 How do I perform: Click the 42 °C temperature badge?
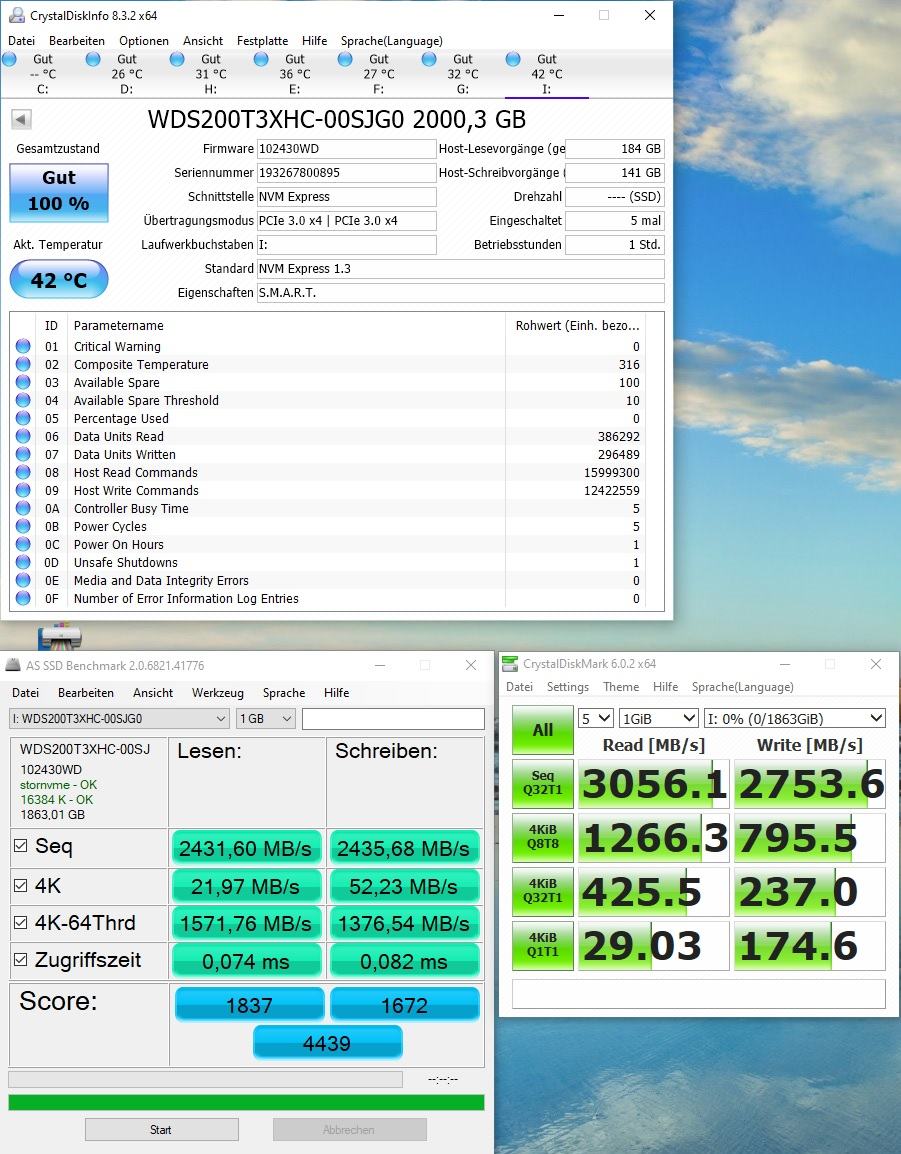[x=59, y=280]
